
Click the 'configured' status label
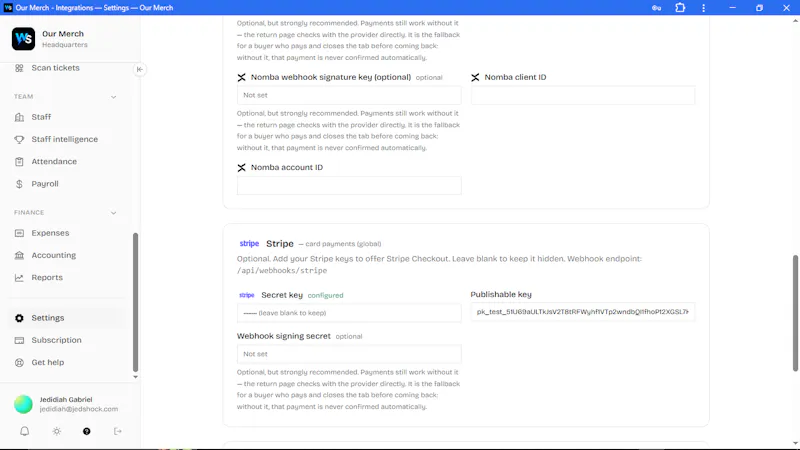pos(326,295)
